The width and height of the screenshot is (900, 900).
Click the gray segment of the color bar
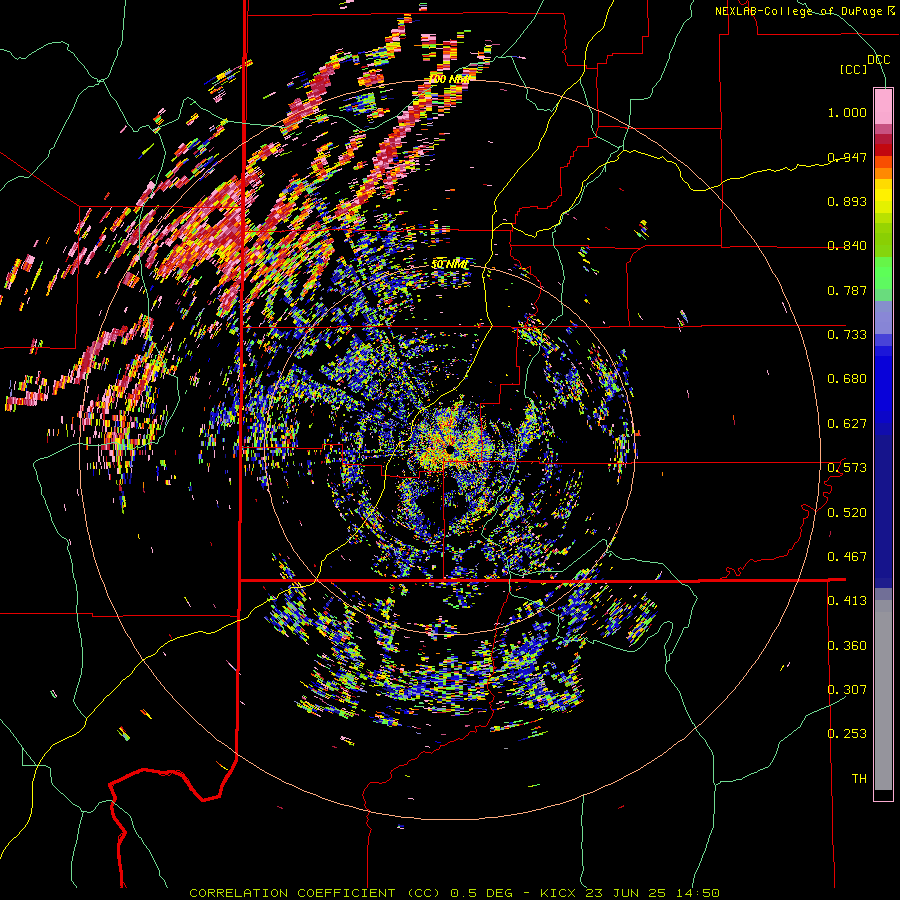pos(883,695)
